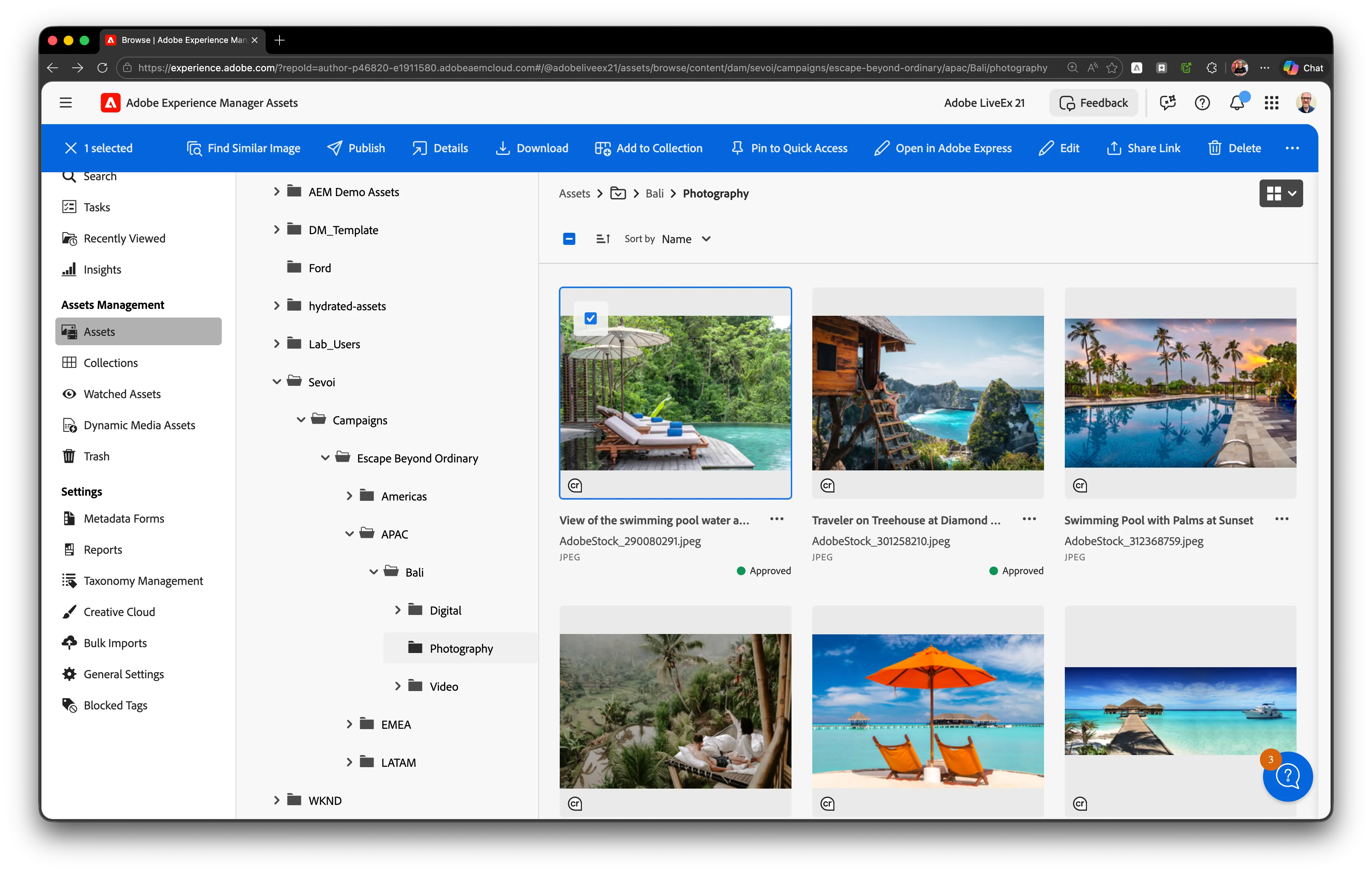Click content credentials icon on Palms at Sunset image
The image size is (1372, 873).
tap(1080, 486)
